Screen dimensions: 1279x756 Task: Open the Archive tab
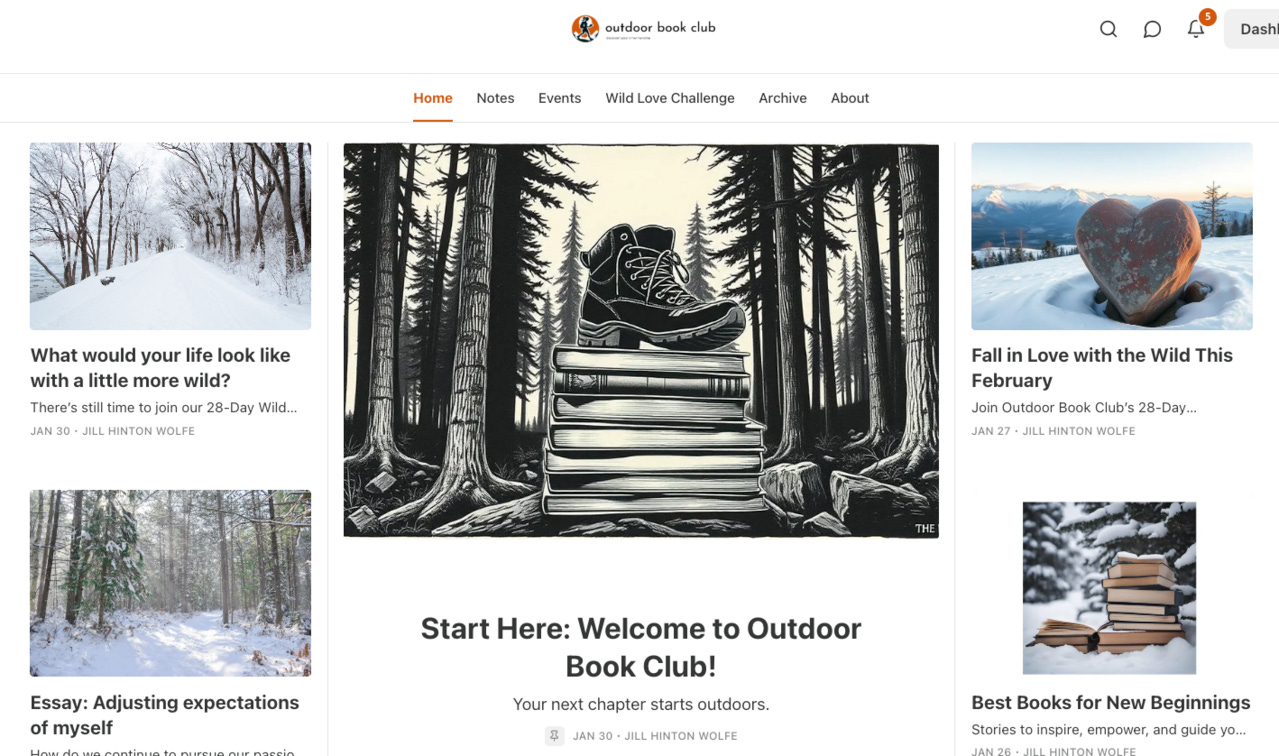(x=782, y=98)
